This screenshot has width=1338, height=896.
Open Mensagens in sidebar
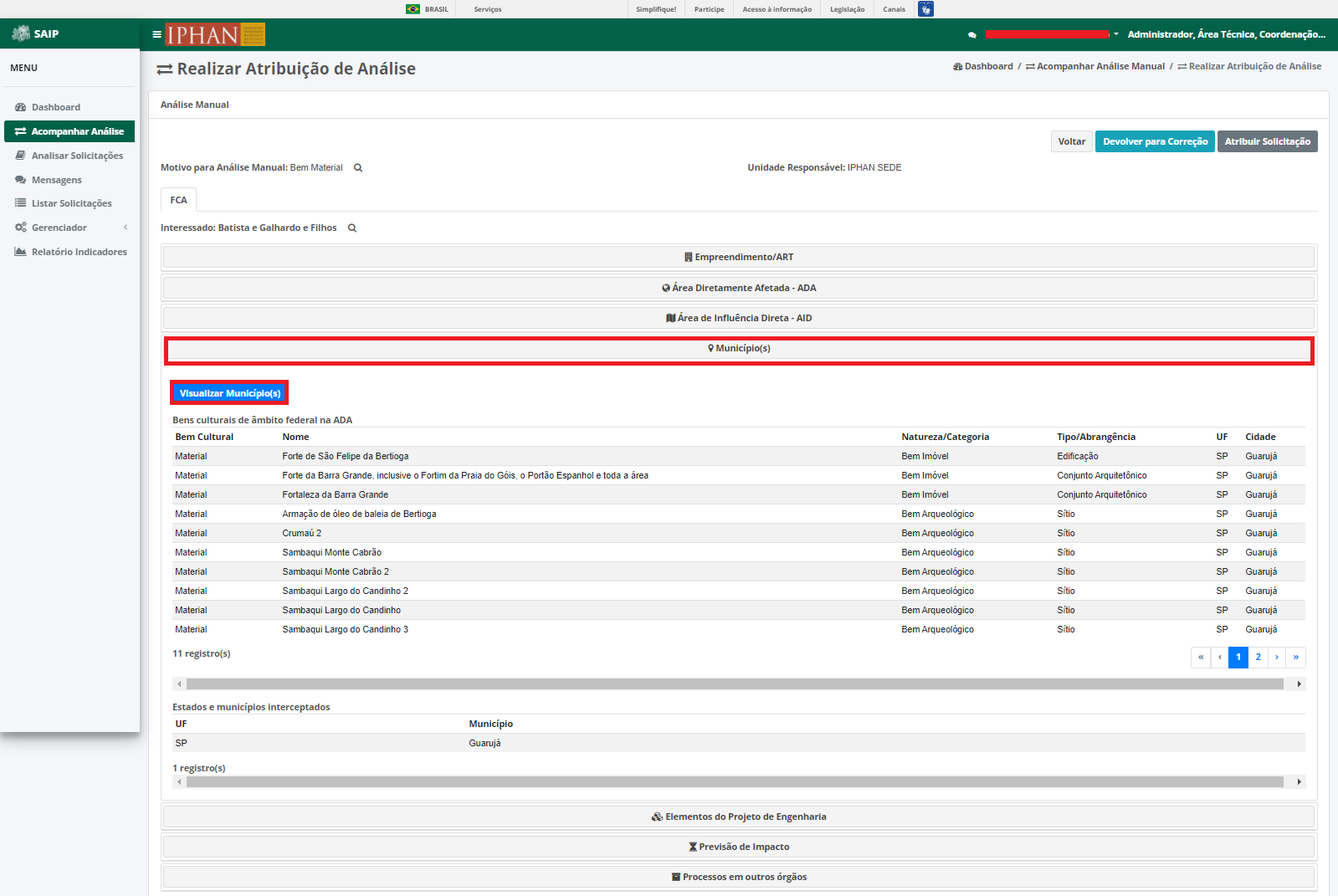[x=57, y=180]
